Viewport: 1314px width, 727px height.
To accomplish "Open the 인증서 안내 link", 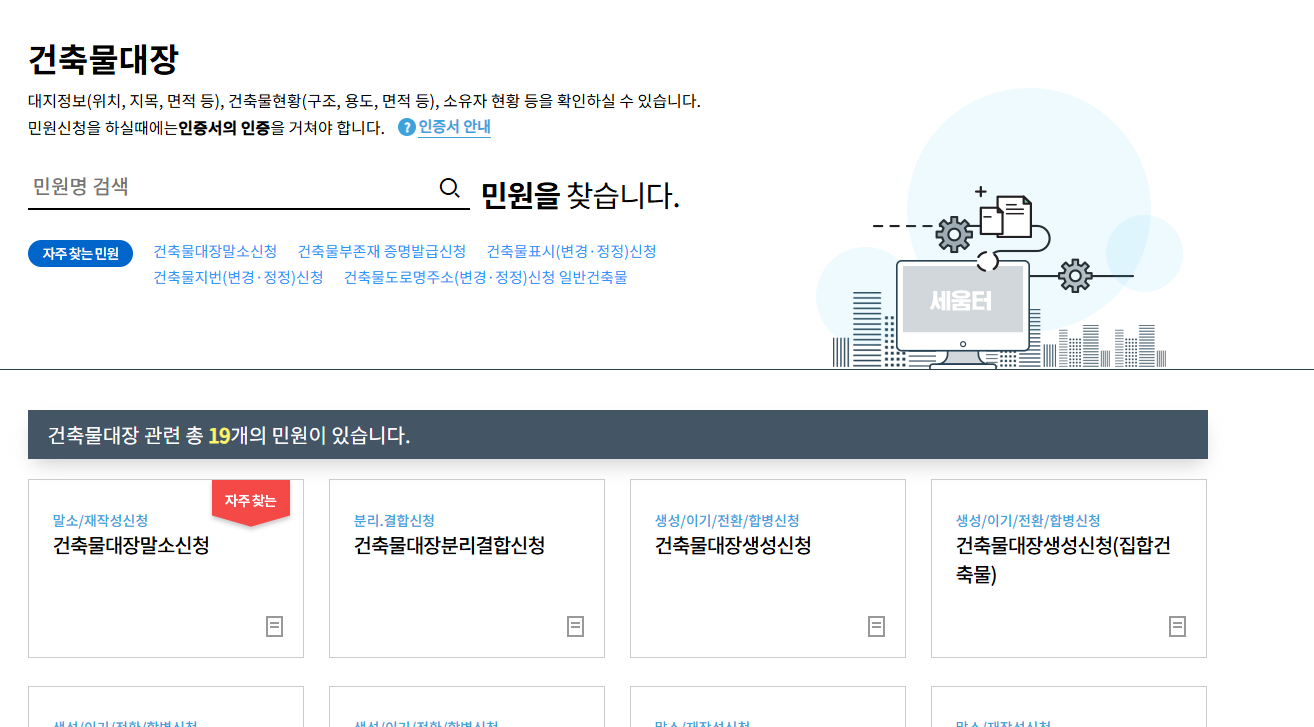I will (x=454, y=127).
